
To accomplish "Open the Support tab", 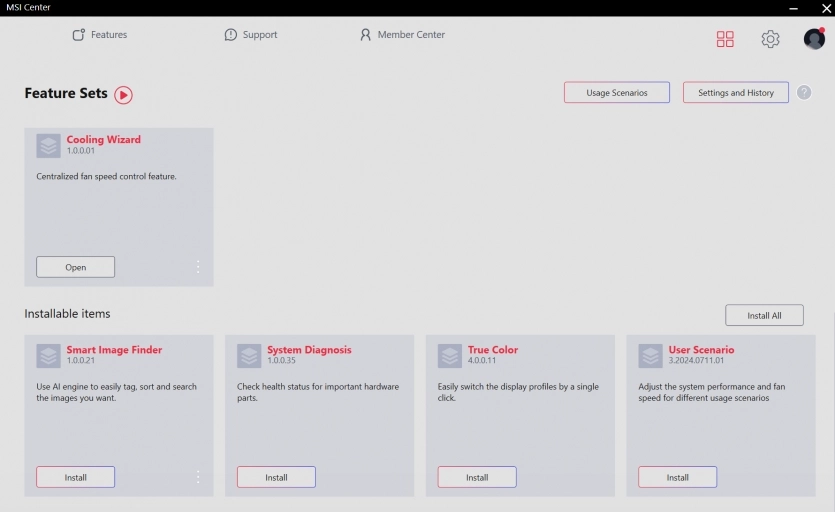I will [x=251, y=35].
